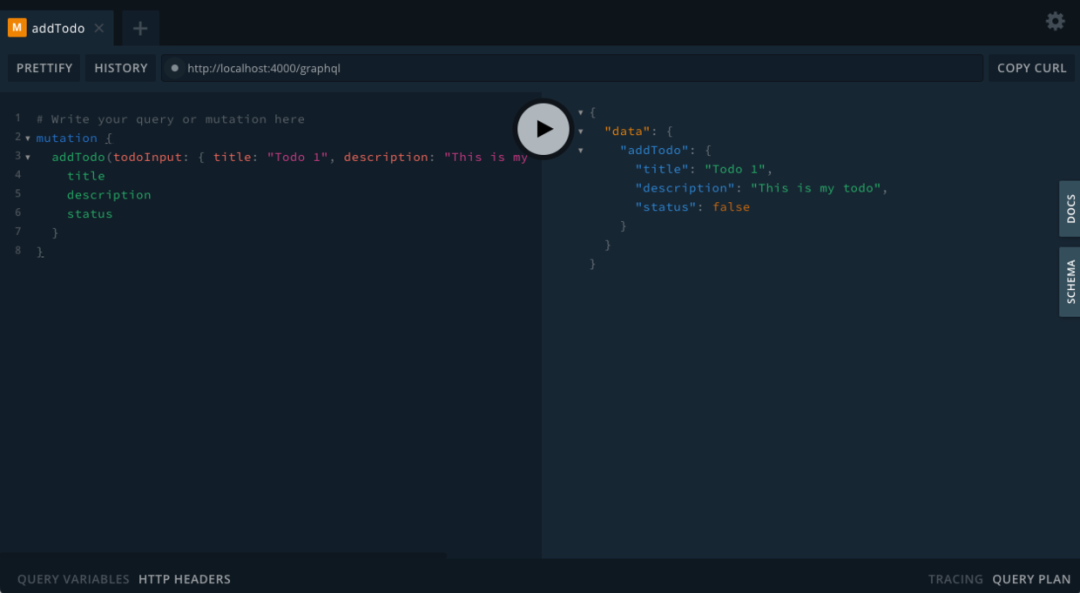1080x593 pixels.
Task: Click the endpoint status dot
Action: point(175,68)
